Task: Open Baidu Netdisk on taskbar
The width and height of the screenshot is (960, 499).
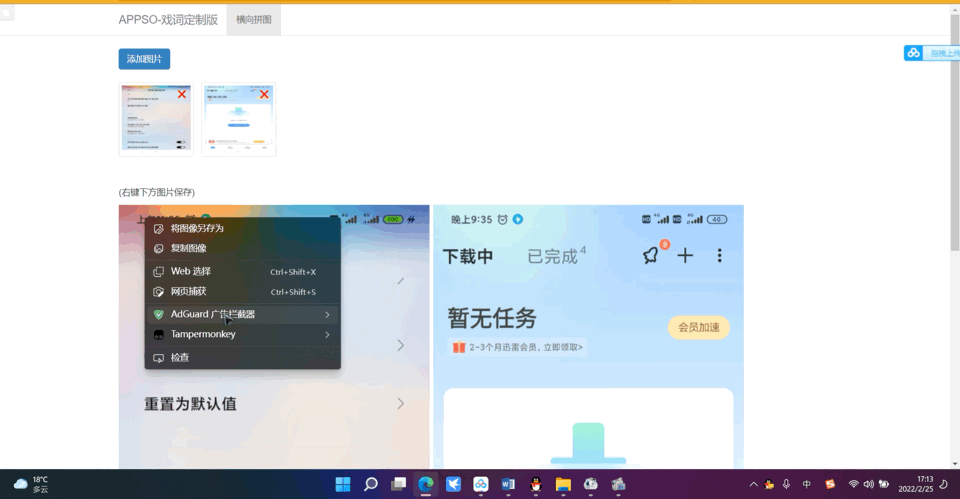Action: [481, 484]
